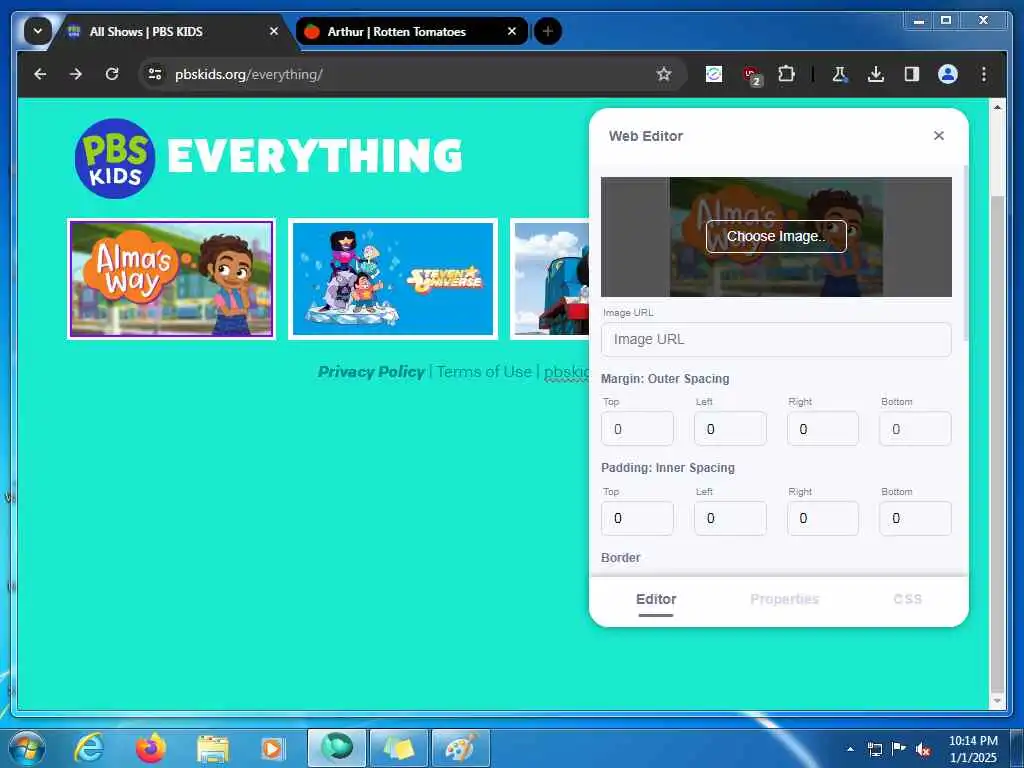Screen dimensions: 1024x768
Task: Click the pbskids link in footer
Action: pos(566,372)
